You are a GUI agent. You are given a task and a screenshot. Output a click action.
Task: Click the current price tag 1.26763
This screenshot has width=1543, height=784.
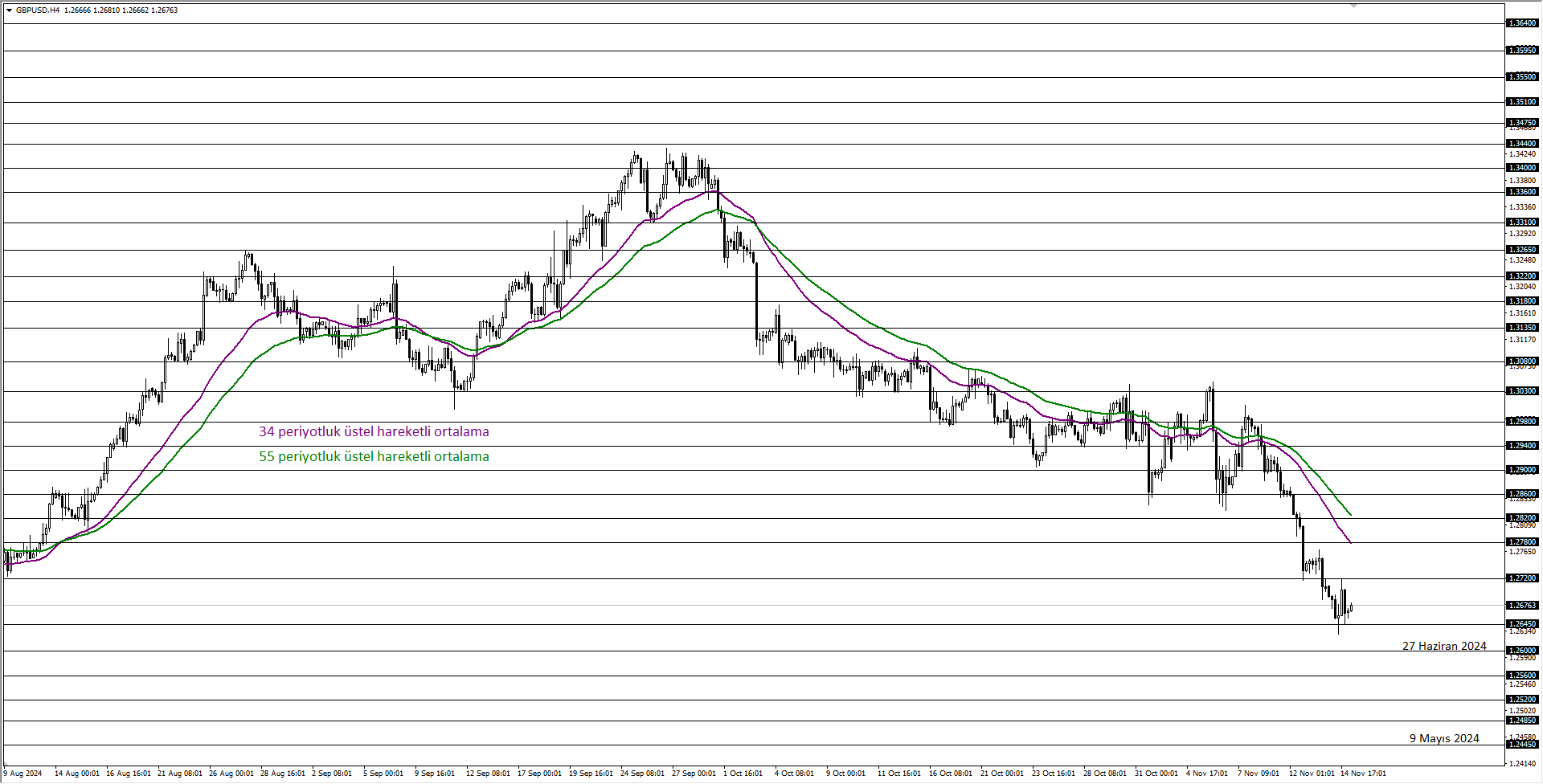1522,606
